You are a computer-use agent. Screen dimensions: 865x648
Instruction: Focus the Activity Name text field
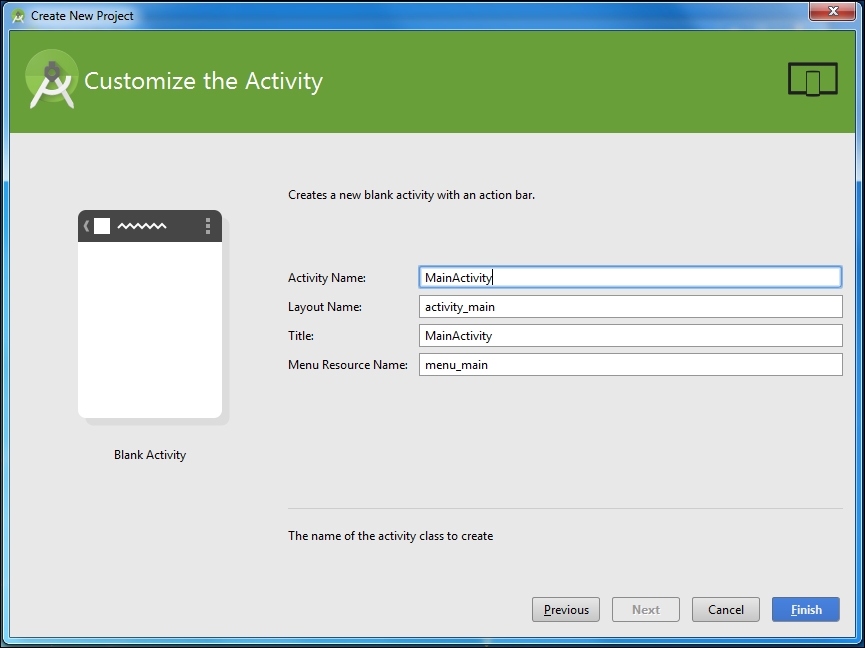(x=630, y=277)
